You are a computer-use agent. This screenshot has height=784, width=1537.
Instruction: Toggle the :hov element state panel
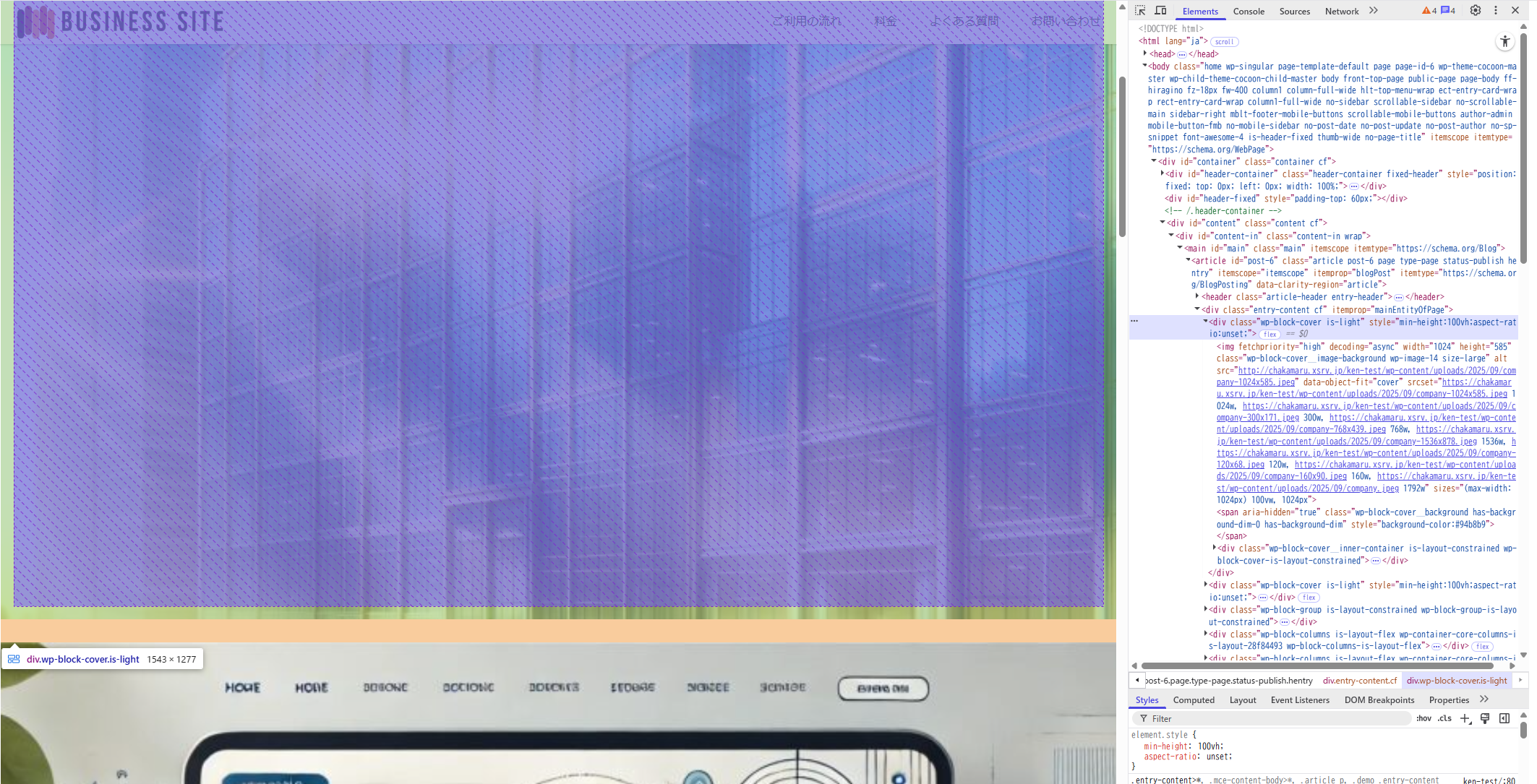pos(1423,718)
